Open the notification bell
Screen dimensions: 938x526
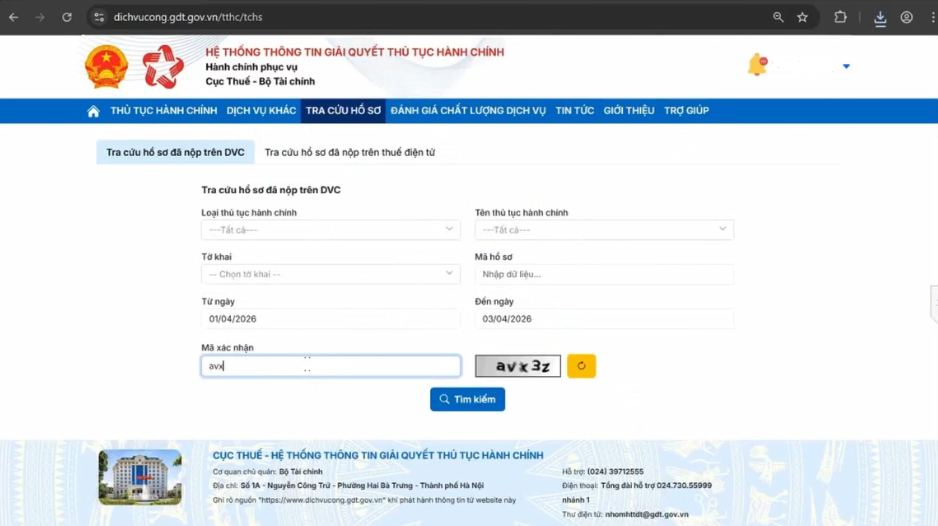(x=756, y=66)
